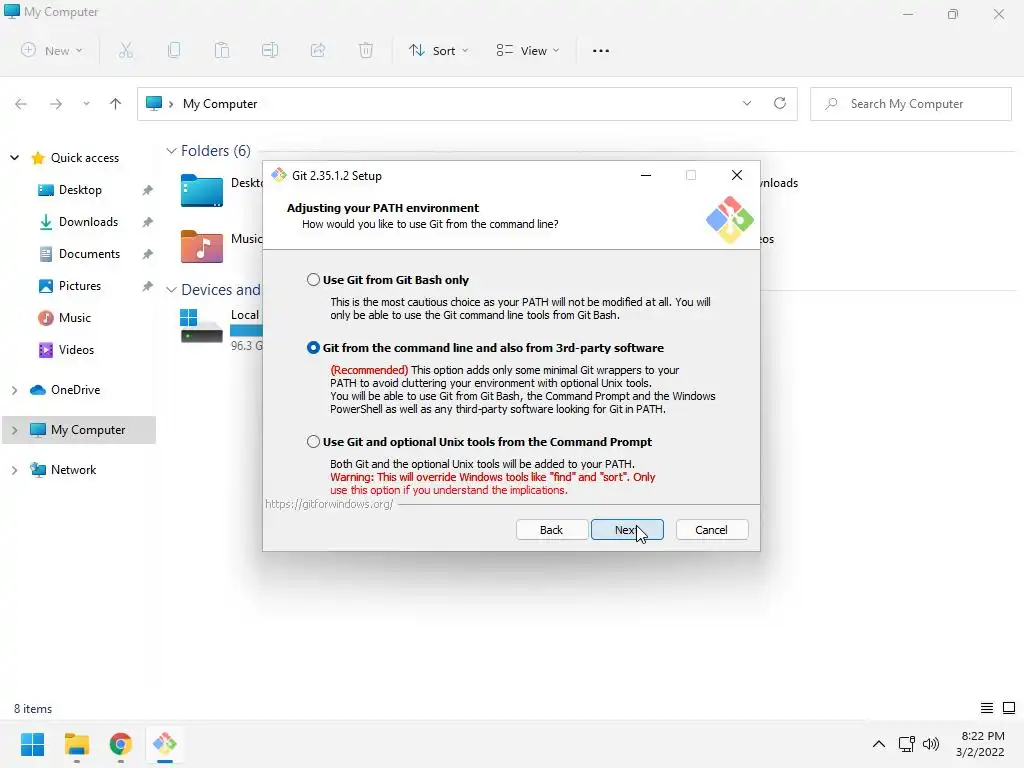Click the Pictures pin icon
The height and width of the screenshot is (768, 1024).
pos(148,286)
